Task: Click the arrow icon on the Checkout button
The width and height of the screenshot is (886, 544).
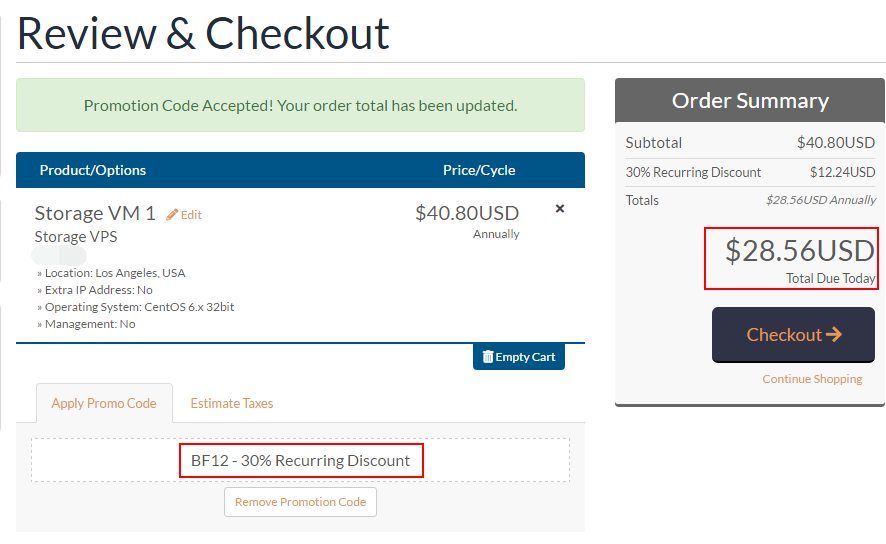Action: (x=834, y=334)
